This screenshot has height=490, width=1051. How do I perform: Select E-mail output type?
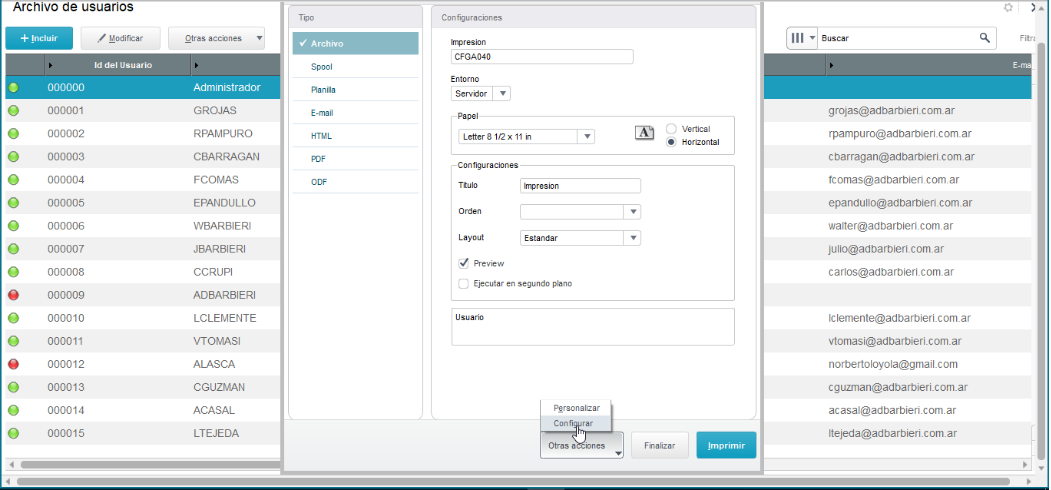(x=355, y=113)
